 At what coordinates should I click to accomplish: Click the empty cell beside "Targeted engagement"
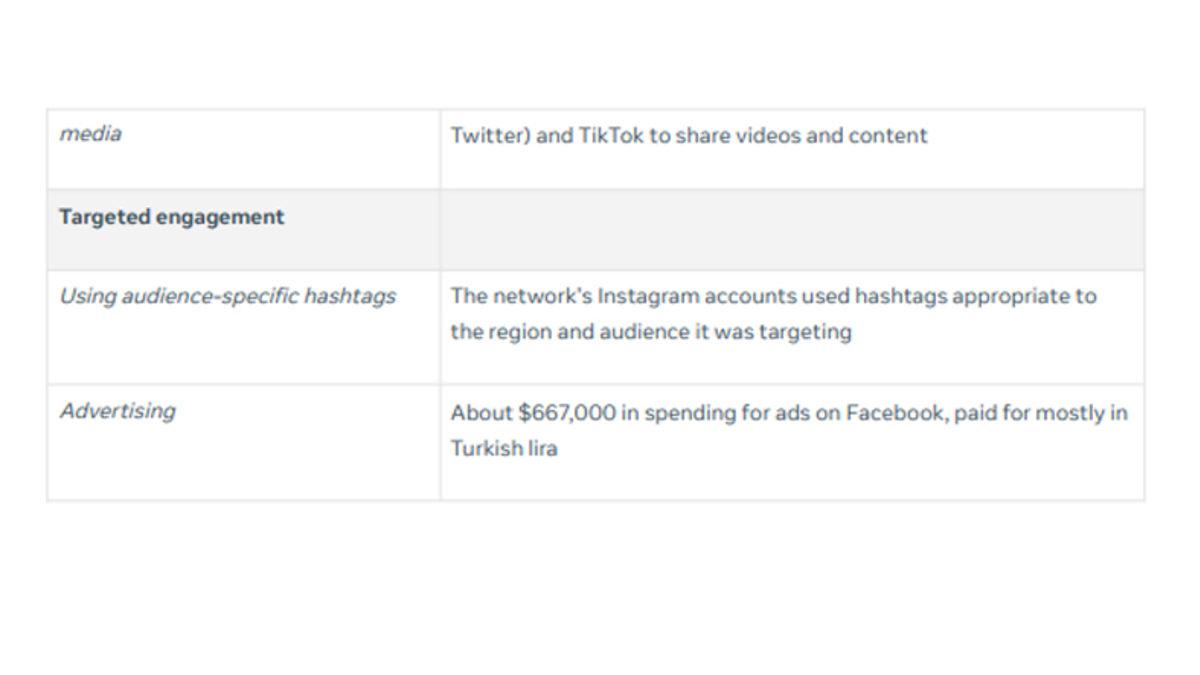(x=791, y=229)
